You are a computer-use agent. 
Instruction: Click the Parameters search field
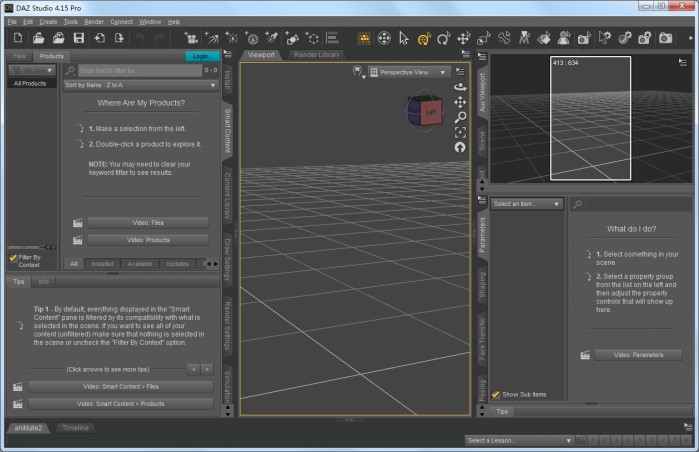coord(637,204)
